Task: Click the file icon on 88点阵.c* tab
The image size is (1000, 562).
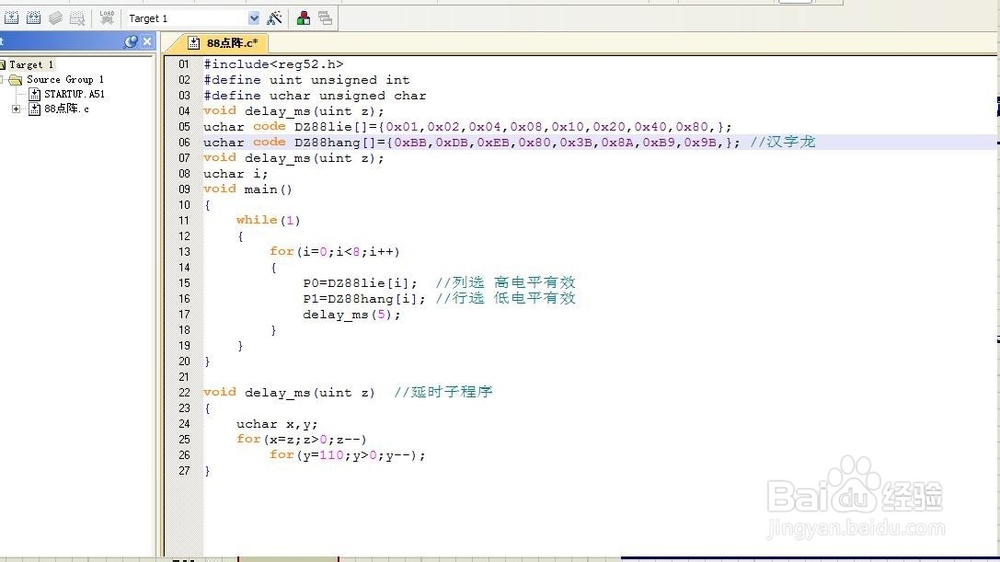Action: (x=193, y=43)
